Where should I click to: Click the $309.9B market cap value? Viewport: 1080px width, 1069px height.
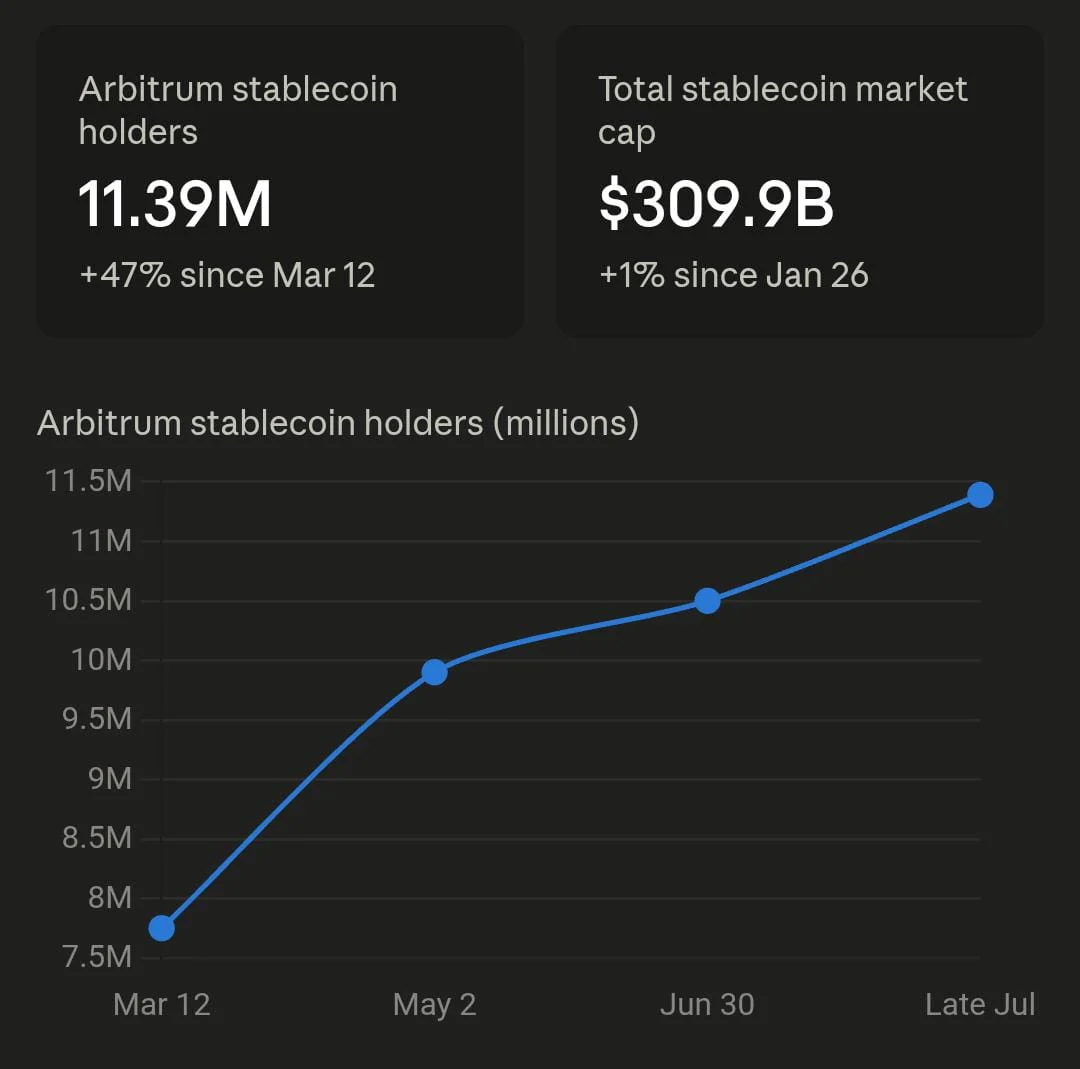coord(716,204)
